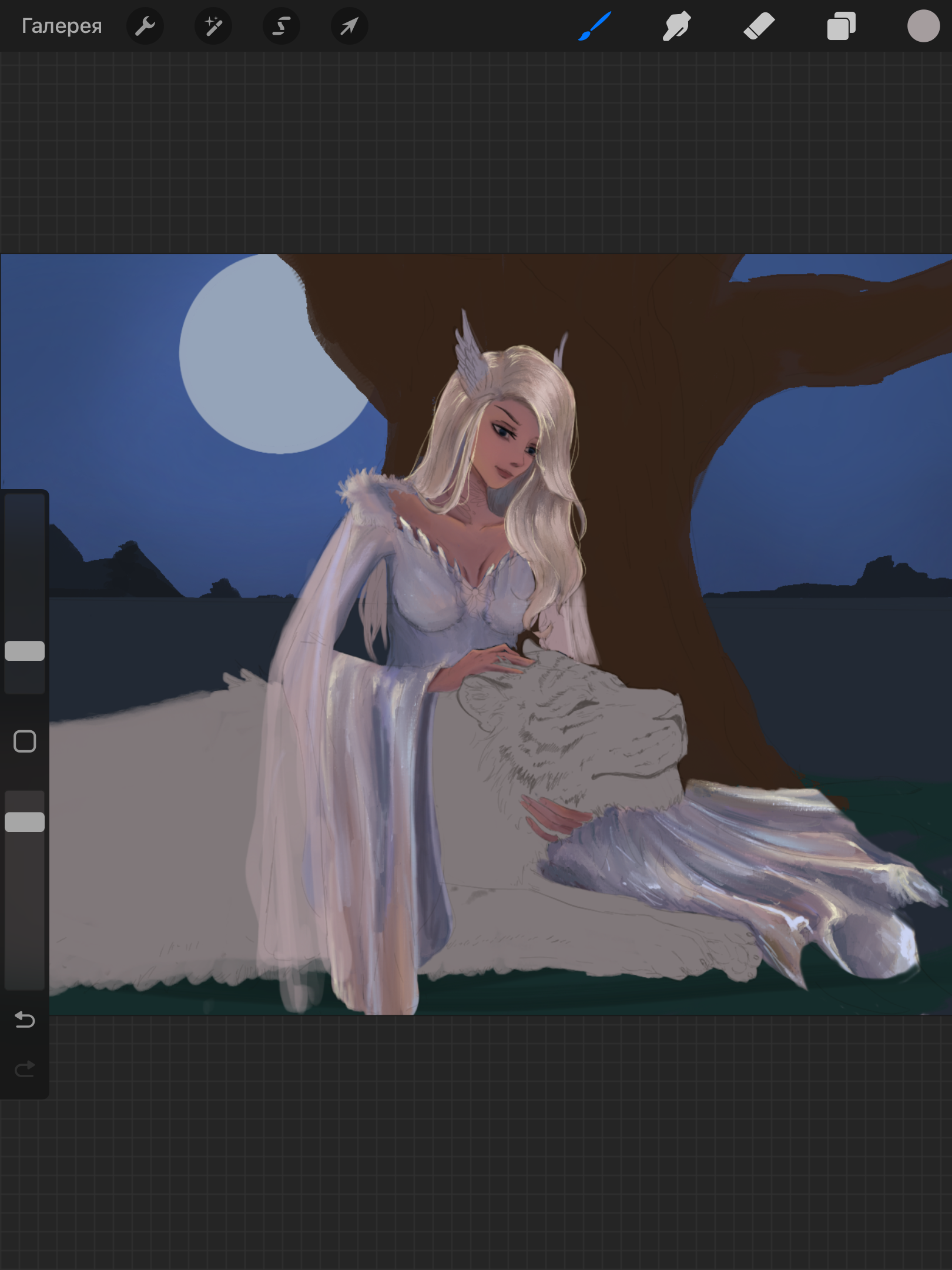Select the Eraser tool
This screenshot has width=952, height=1270.
tap(759, 26)
